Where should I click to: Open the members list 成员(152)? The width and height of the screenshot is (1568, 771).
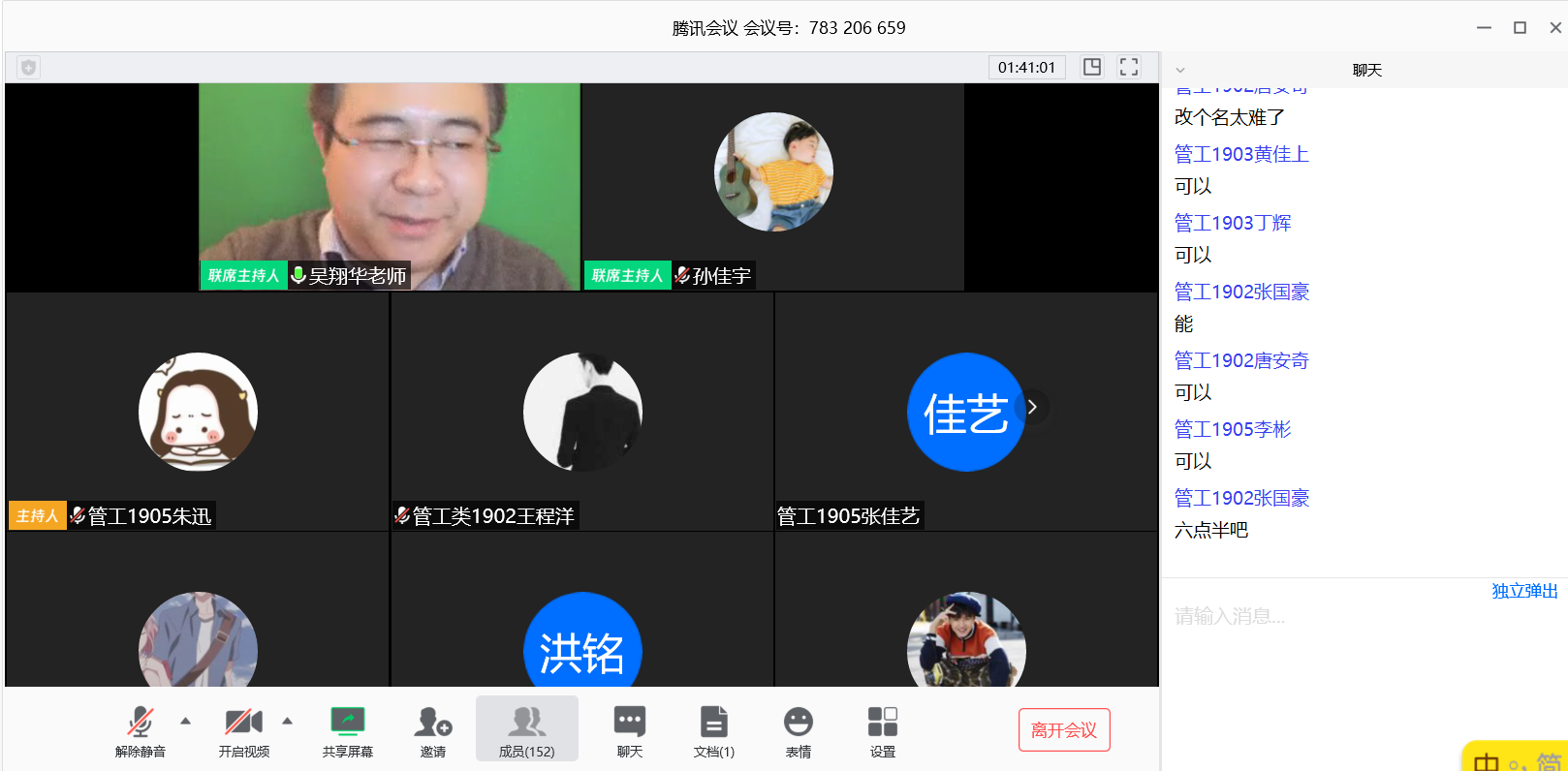526,729
